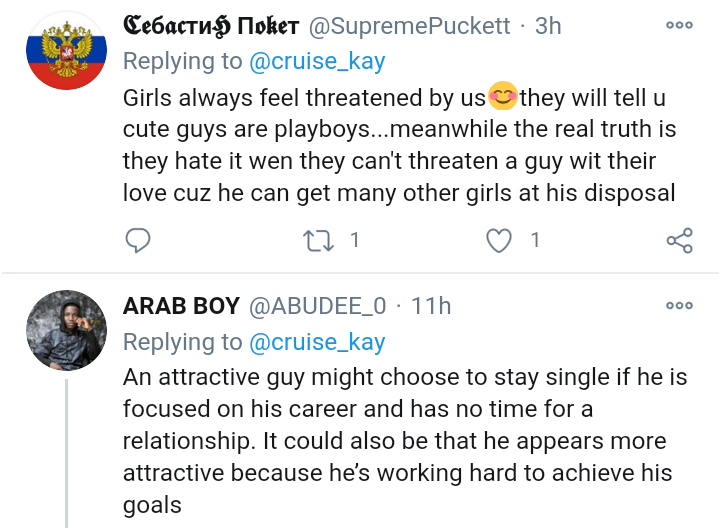Open the more options menu on SupremePuckett's tweet

tap(679, 25)
